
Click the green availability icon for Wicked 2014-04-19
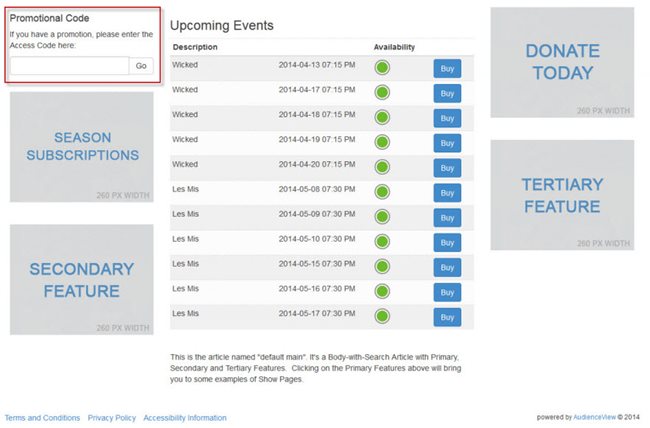(x=382, y=142)
